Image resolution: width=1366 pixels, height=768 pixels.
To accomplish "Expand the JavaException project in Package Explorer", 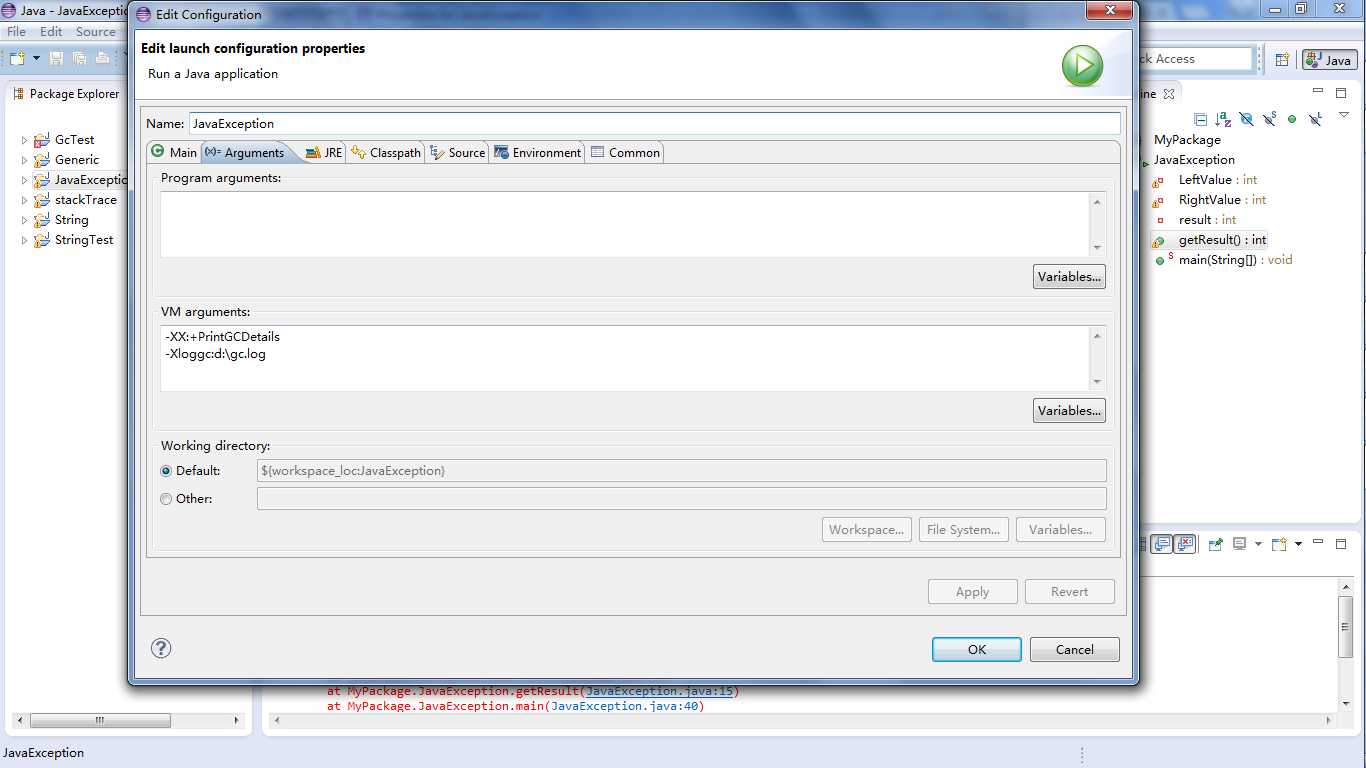I will (x=24, y=180).
